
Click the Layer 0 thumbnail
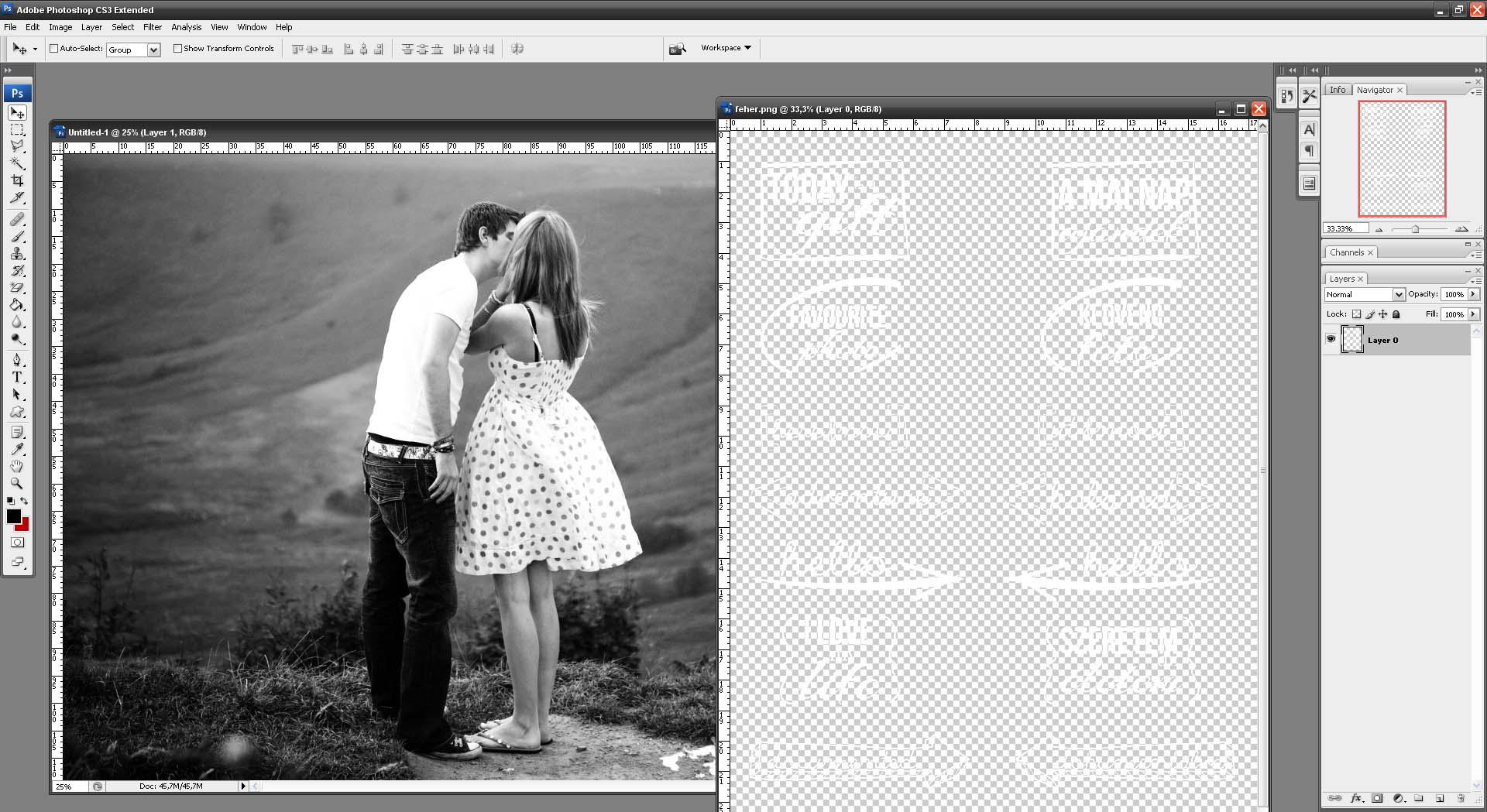(x=1352, y=340)
